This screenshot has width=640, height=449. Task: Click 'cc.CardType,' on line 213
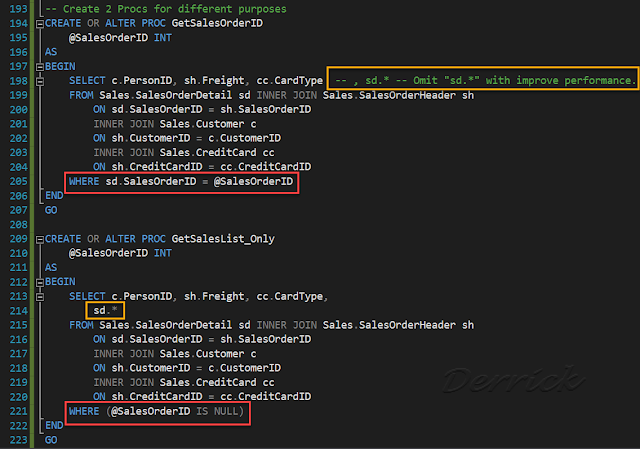click(x=292, y=296)
